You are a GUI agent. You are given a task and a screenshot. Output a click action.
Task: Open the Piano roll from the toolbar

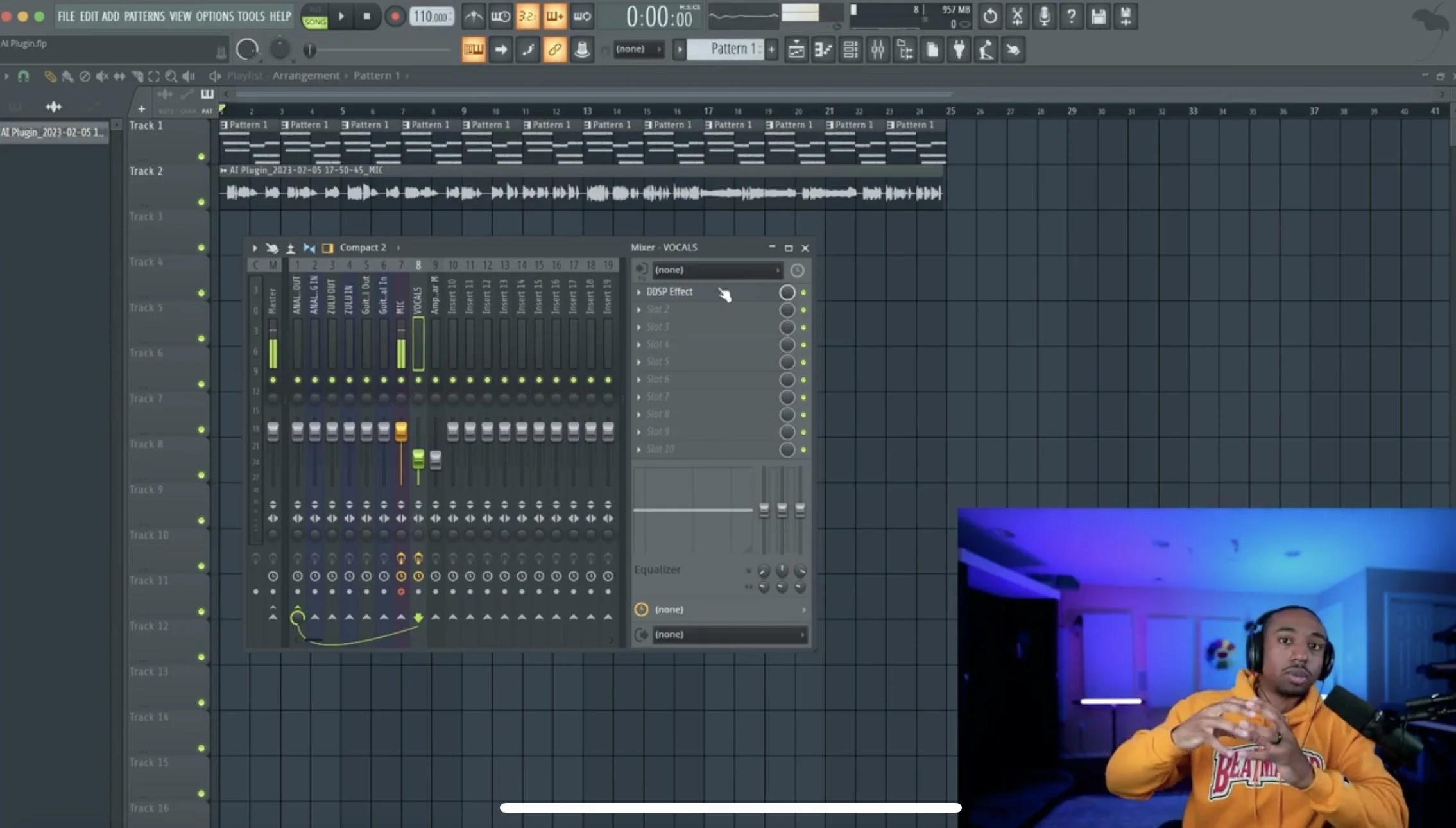(x=823, y=49)
